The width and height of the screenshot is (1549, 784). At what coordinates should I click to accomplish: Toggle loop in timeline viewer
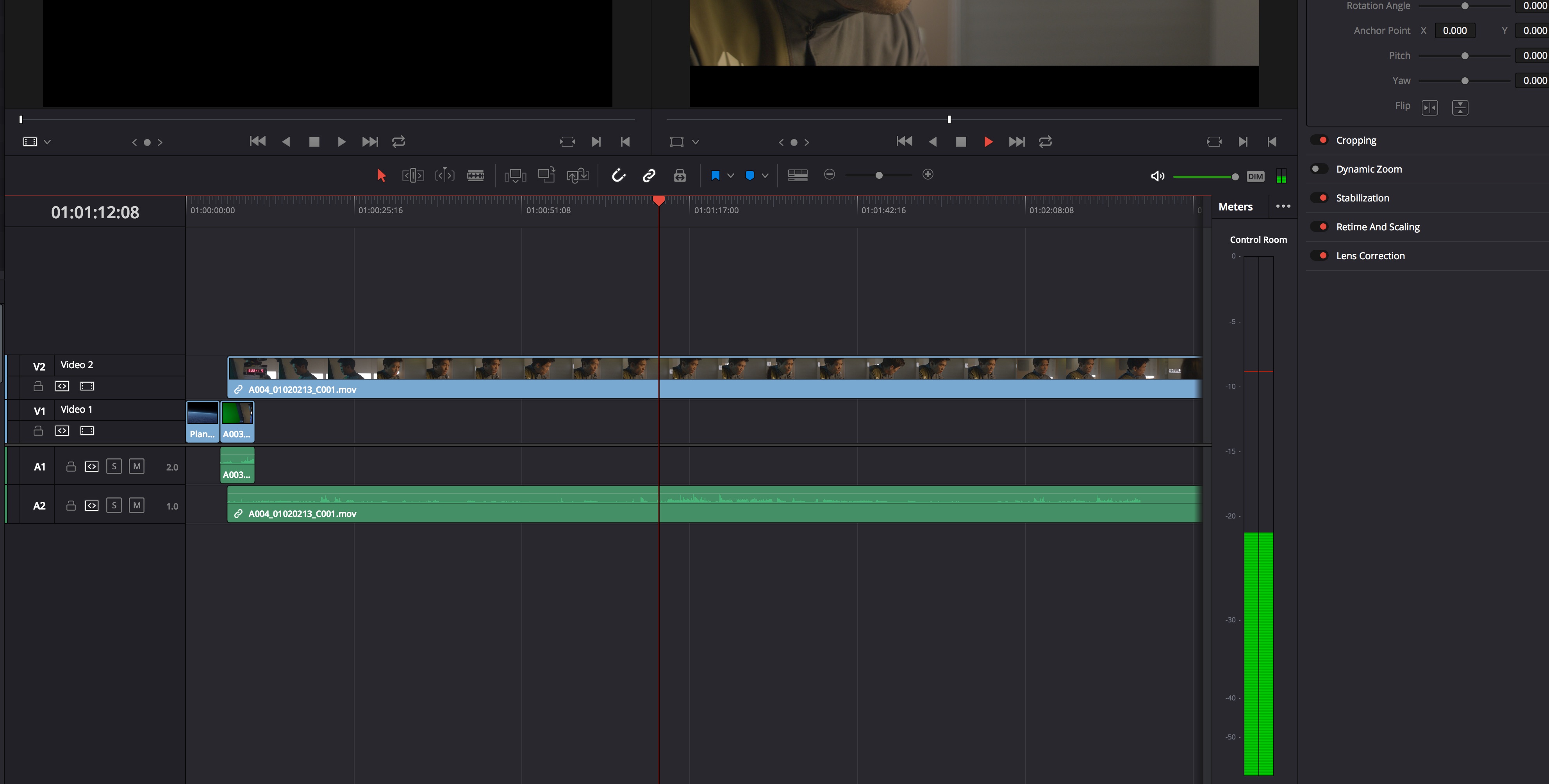[x=1045, y=142]
